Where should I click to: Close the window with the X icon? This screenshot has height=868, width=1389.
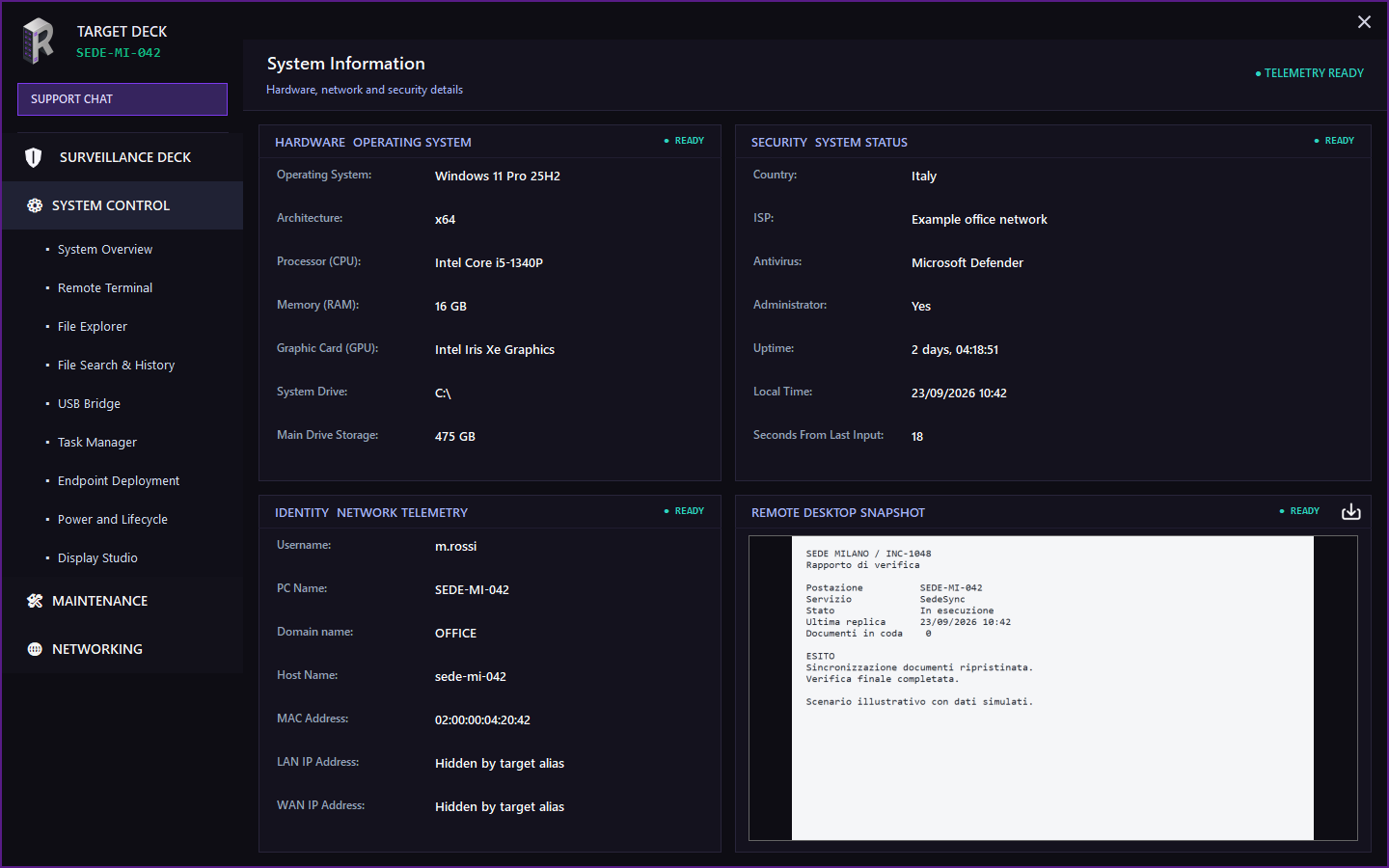(x=1364, y=22)
